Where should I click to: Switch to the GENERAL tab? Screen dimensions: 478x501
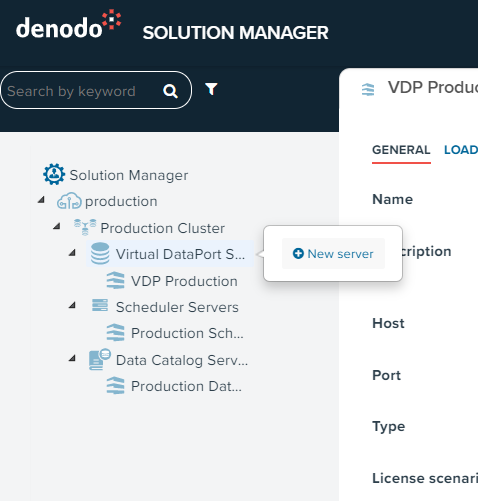click(x=401, y=150)
